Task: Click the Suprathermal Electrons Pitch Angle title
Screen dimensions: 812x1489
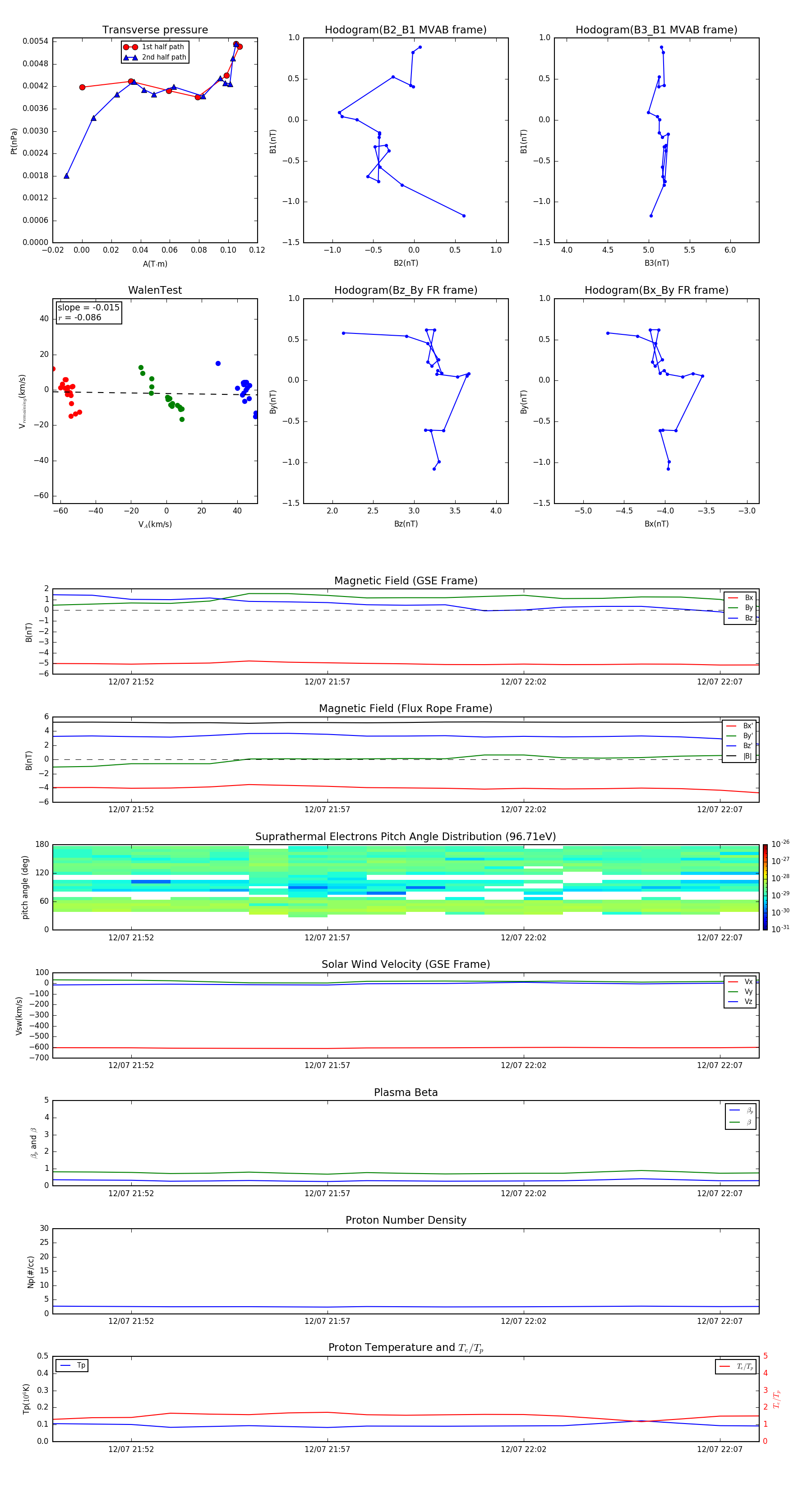Action: pos(406,837)
